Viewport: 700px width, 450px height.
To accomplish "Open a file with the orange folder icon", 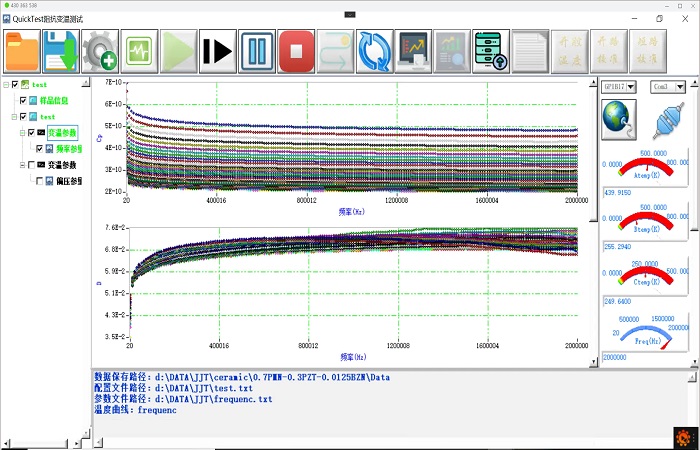I will 22,51.
